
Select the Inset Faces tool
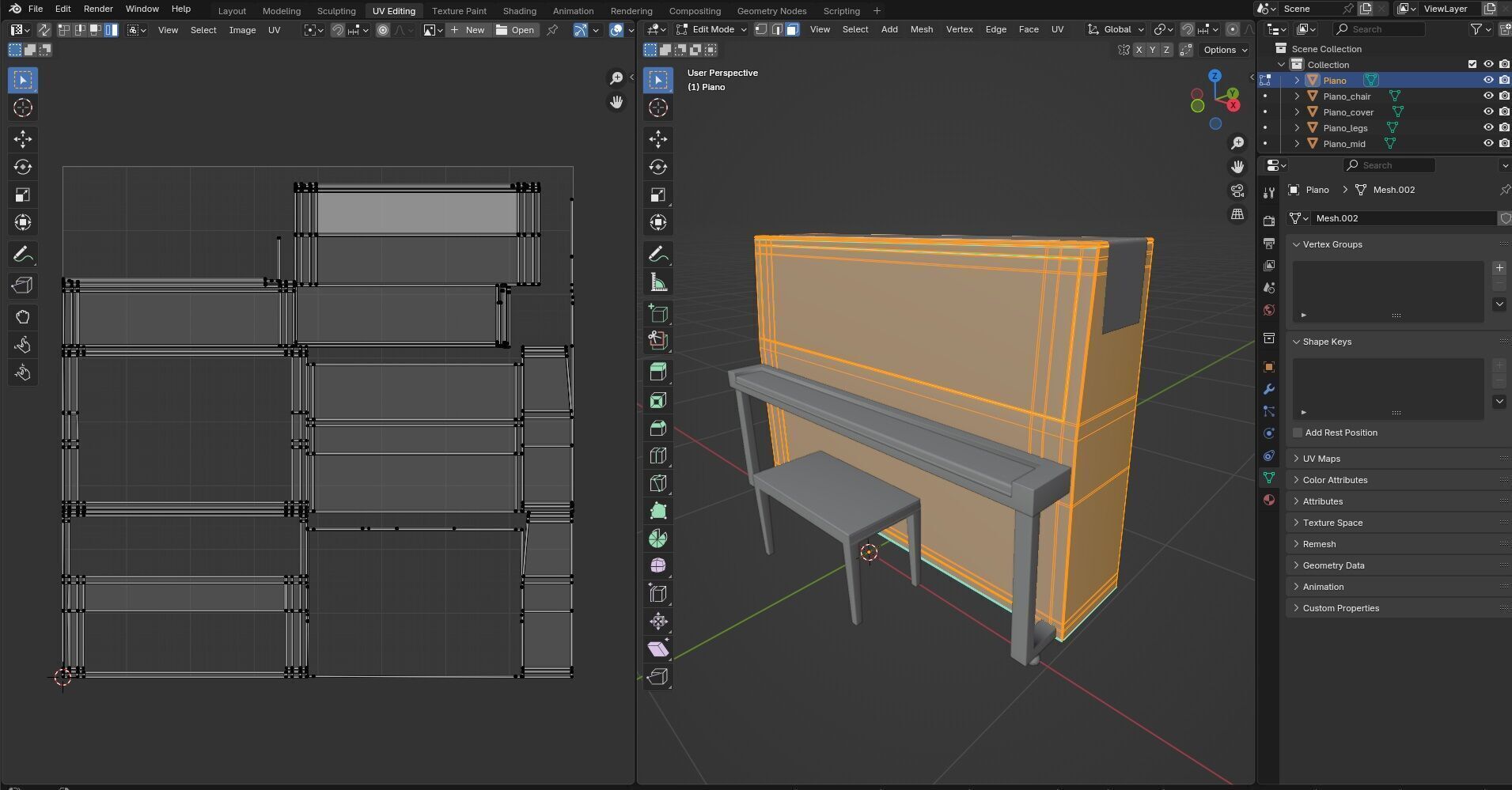[657, 400]
